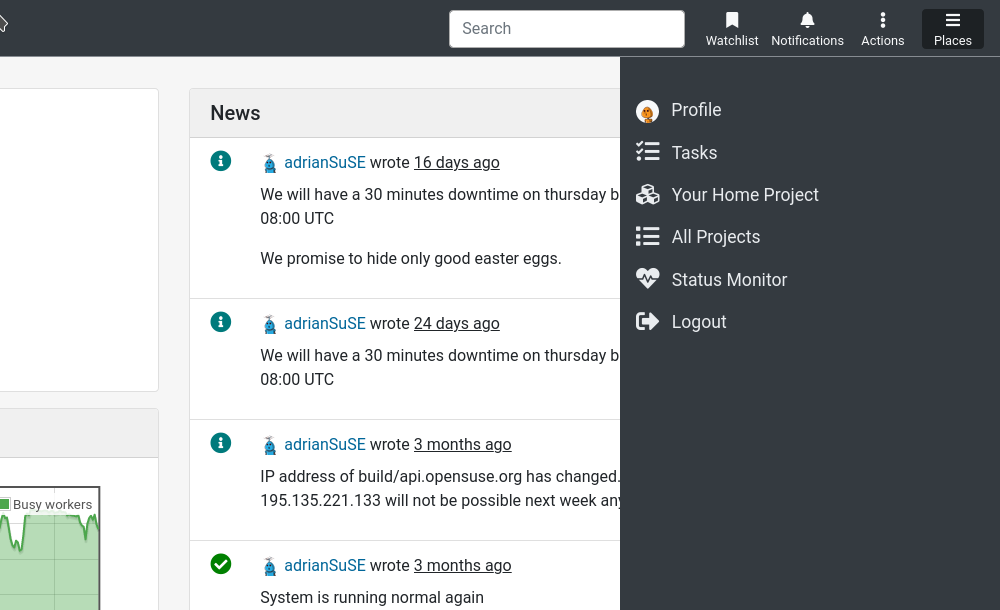This screenshot has height=610, width=1000.
Task: Select All Projects from the menu
Action: (714, 236)
